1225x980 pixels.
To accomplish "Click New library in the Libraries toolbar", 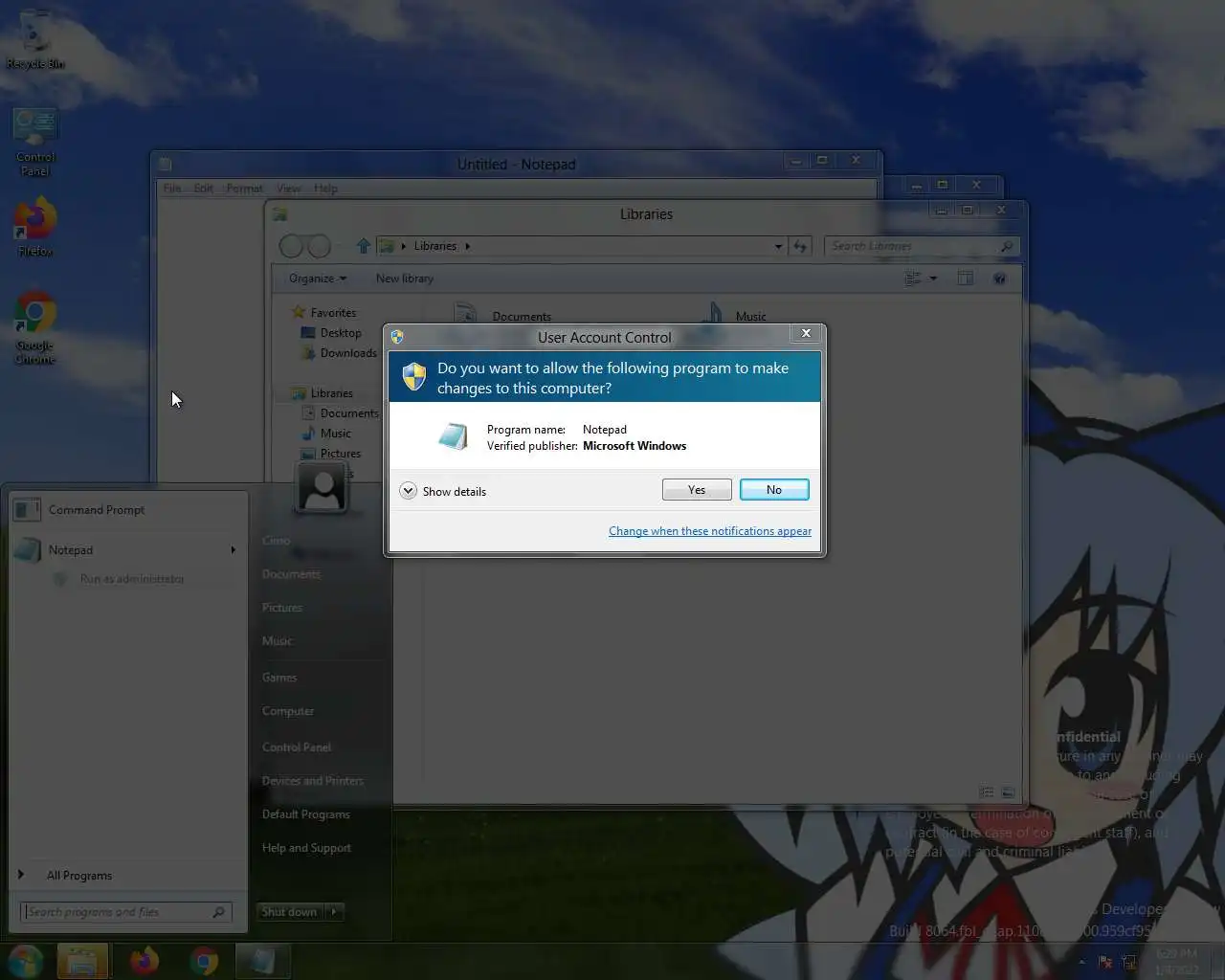I will pos(404,278).
